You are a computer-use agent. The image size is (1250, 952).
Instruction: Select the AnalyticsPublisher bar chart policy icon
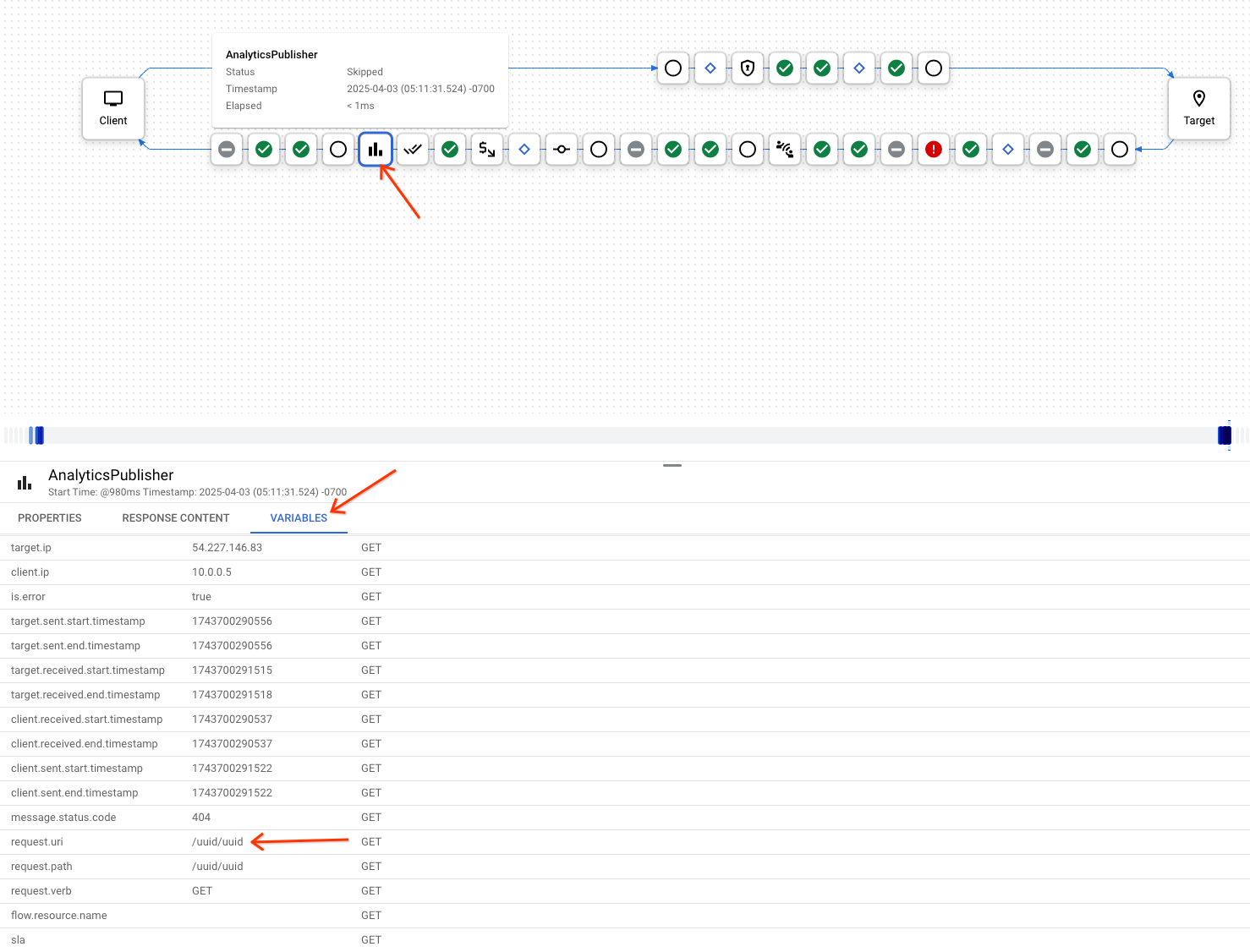pos(376,149)
